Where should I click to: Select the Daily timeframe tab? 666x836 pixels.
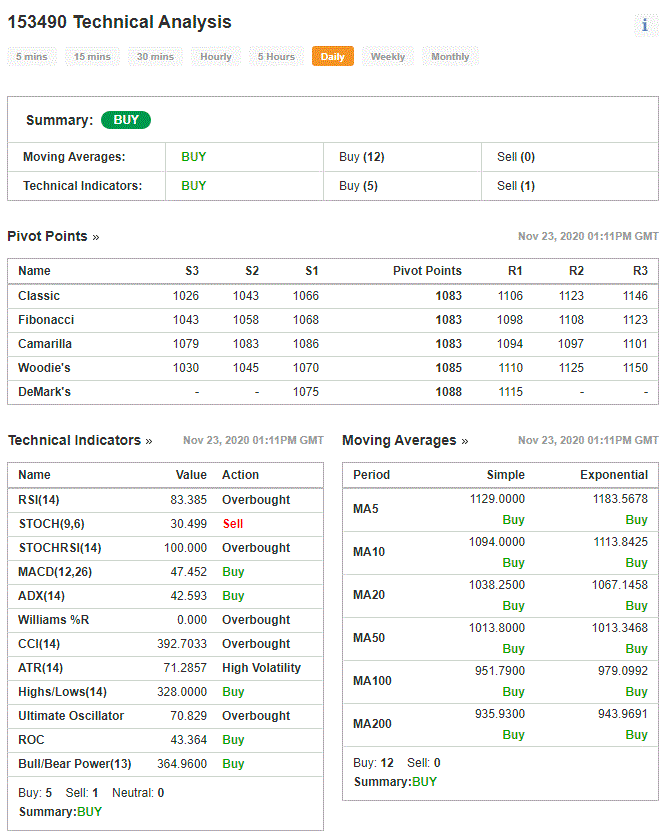click(333, 57)
